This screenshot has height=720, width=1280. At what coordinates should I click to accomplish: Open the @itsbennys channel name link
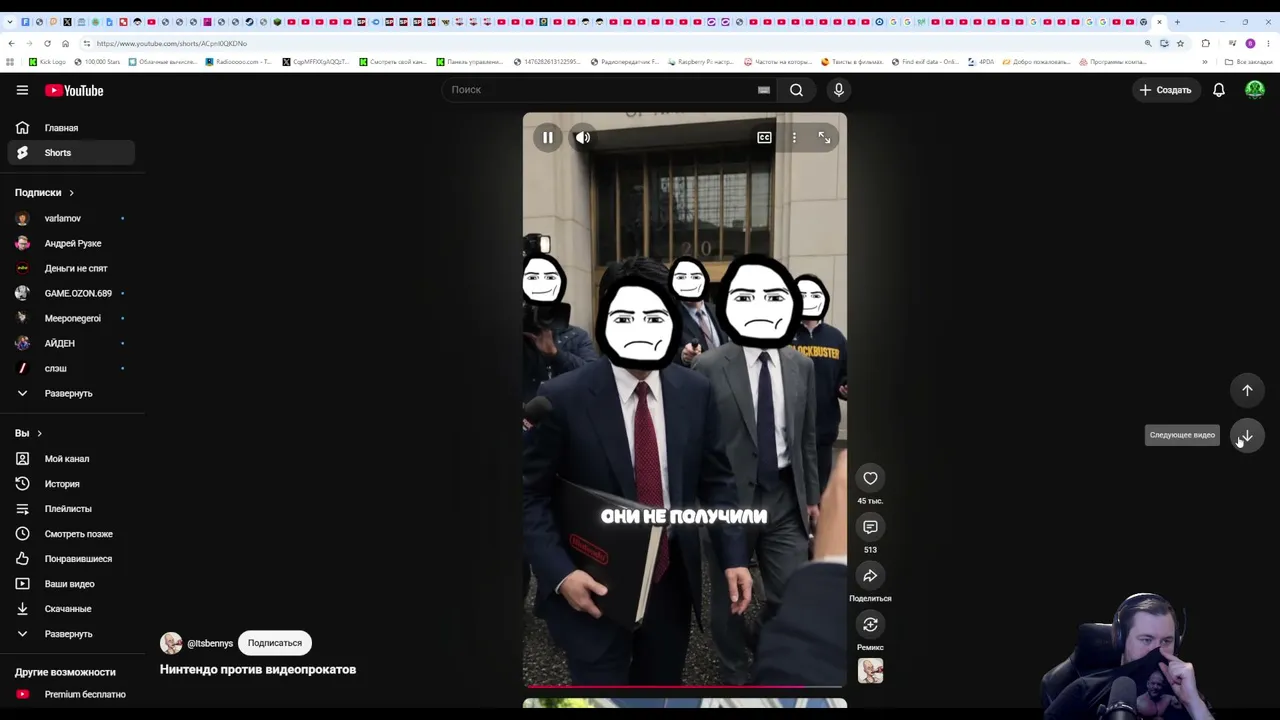210,643
